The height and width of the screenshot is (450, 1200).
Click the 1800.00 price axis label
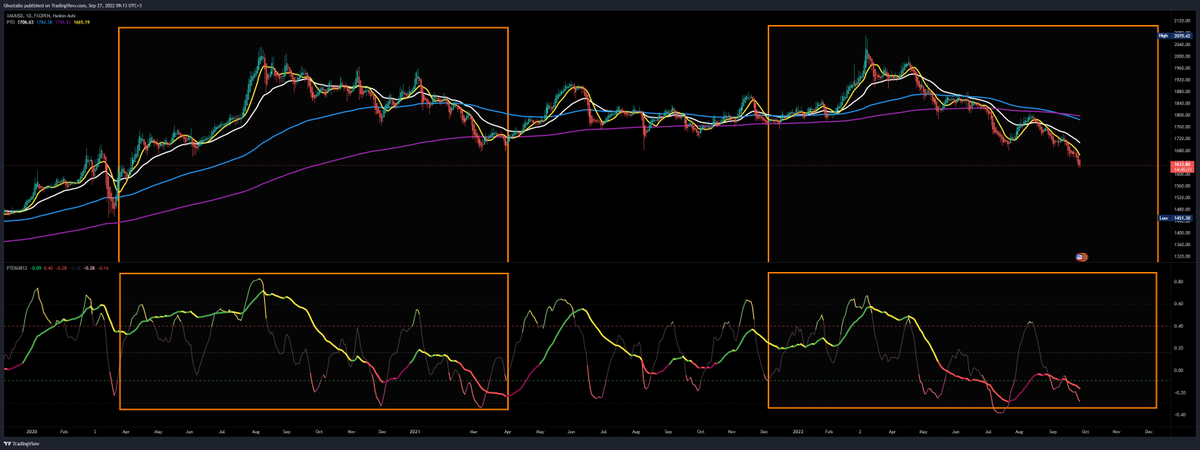pyautogui.click(x=1181, y=115)
